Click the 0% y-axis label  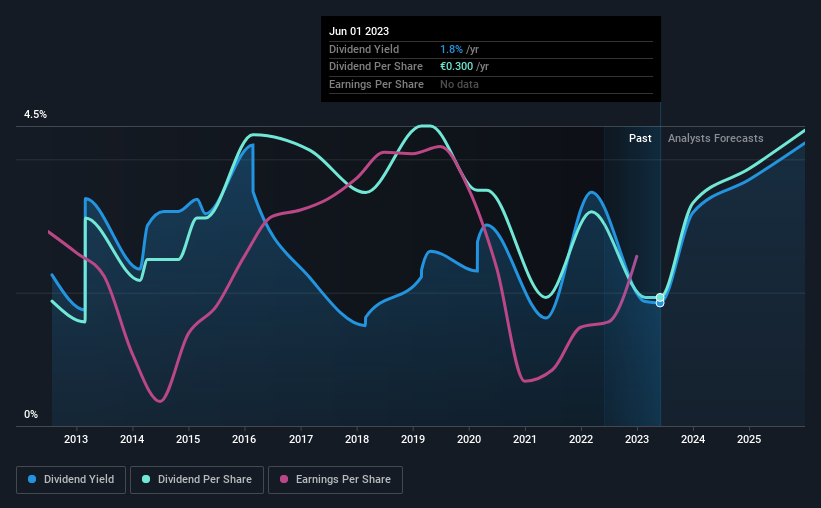point(31,414)
